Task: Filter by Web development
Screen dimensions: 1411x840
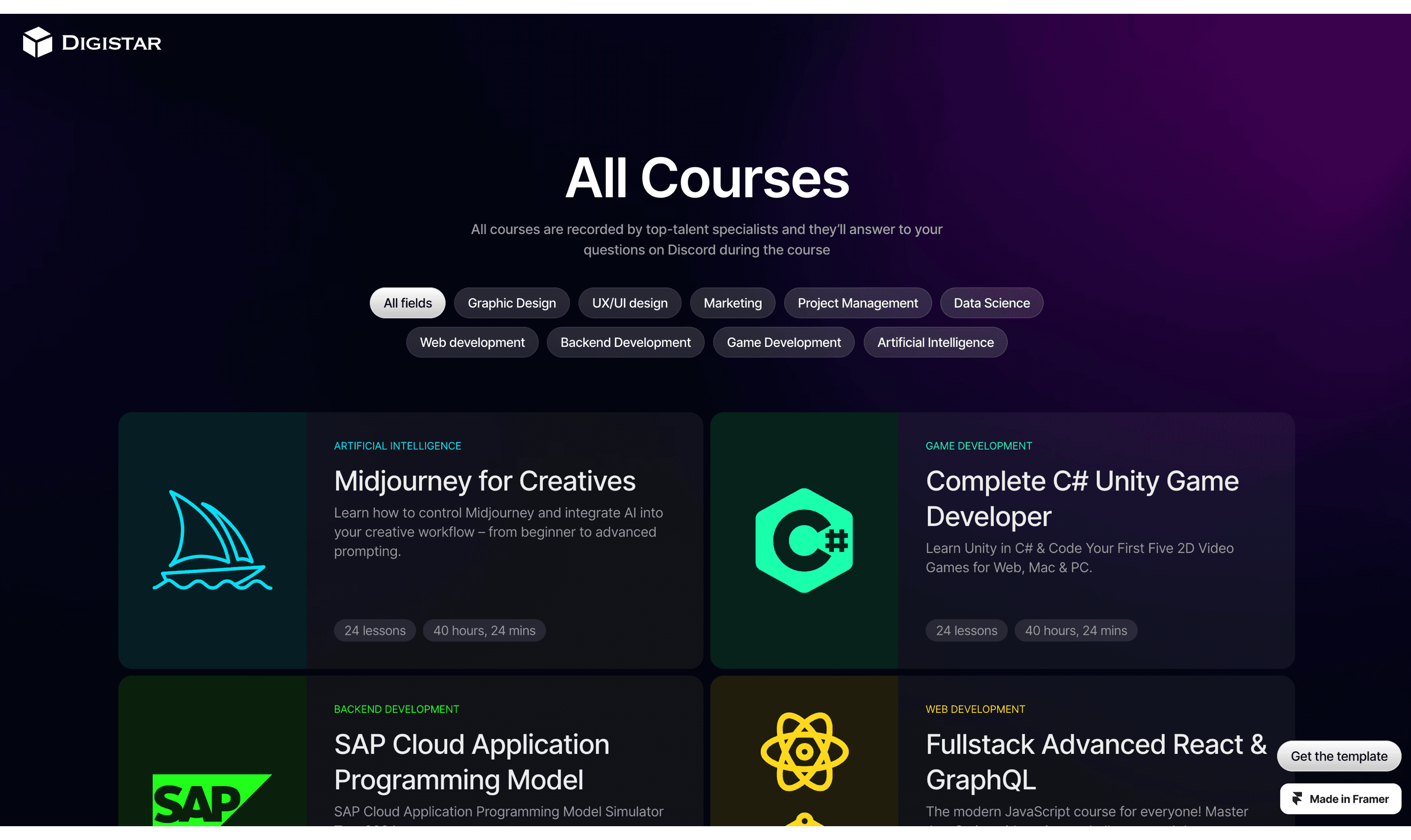Action: click(x=472, y=343)
